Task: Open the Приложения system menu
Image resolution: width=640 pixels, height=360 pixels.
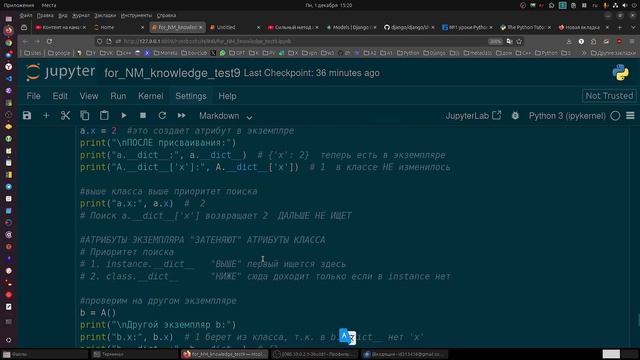Action: [x=19, y=5]
